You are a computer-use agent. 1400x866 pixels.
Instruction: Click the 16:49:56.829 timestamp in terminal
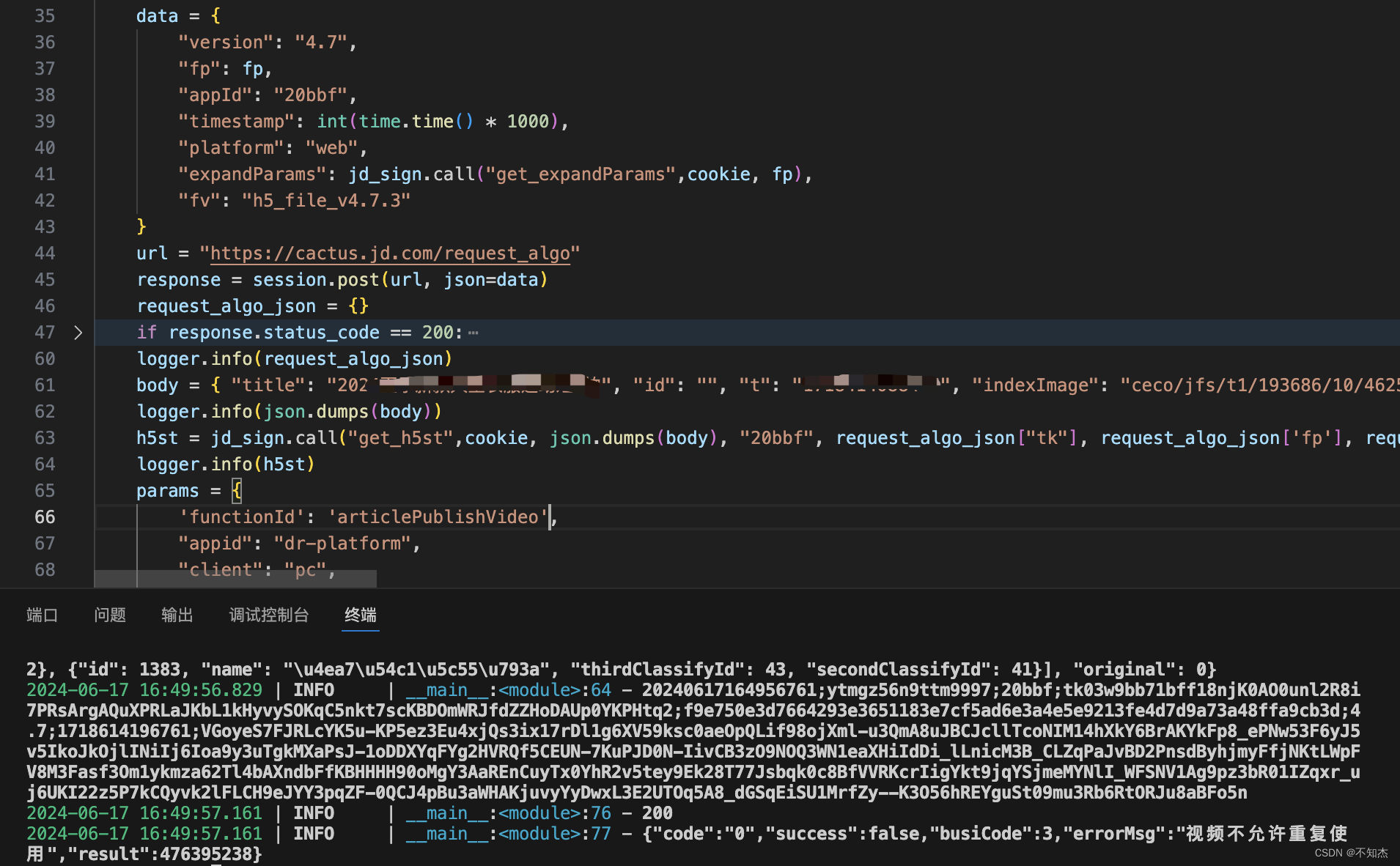pyautogui.click(x=201, y=690)
